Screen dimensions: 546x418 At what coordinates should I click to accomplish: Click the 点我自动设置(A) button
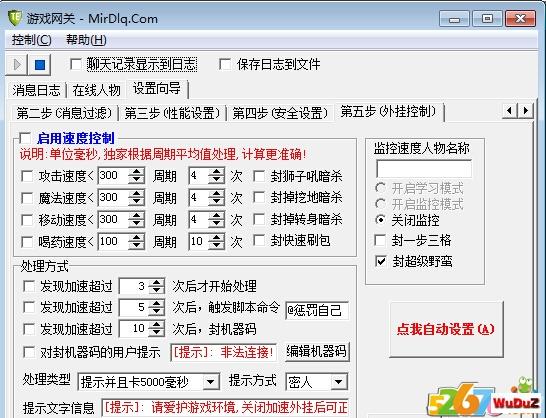446,329
